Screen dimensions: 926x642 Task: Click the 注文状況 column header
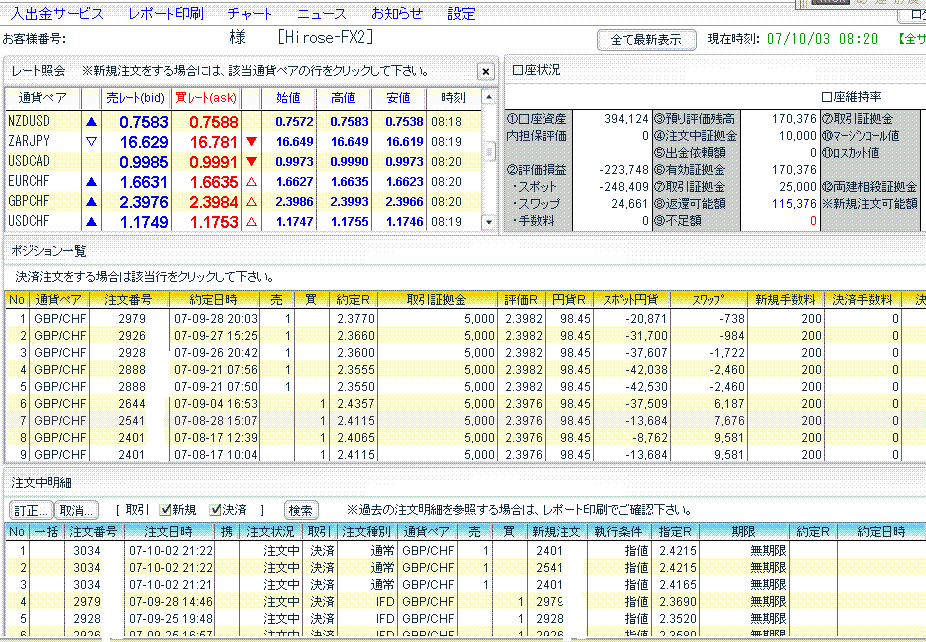tap(270, 532)
